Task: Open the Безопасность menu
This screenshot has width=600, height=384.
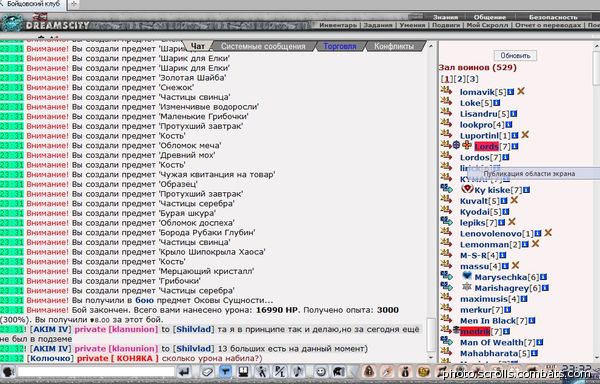Action: coord(553,17)
